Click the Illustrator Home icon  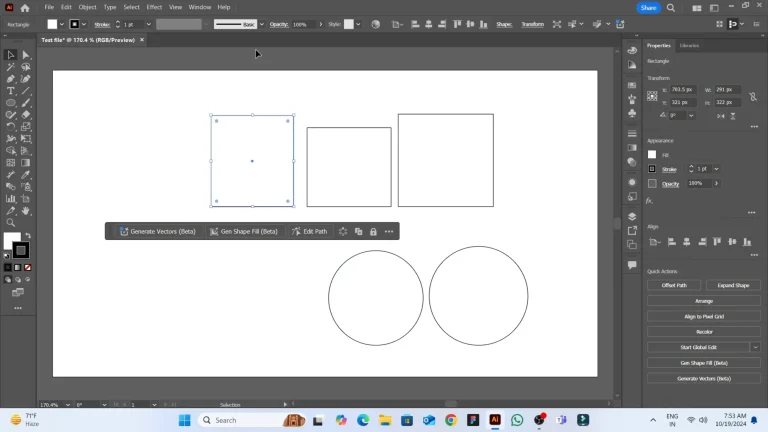coord(25,7)
